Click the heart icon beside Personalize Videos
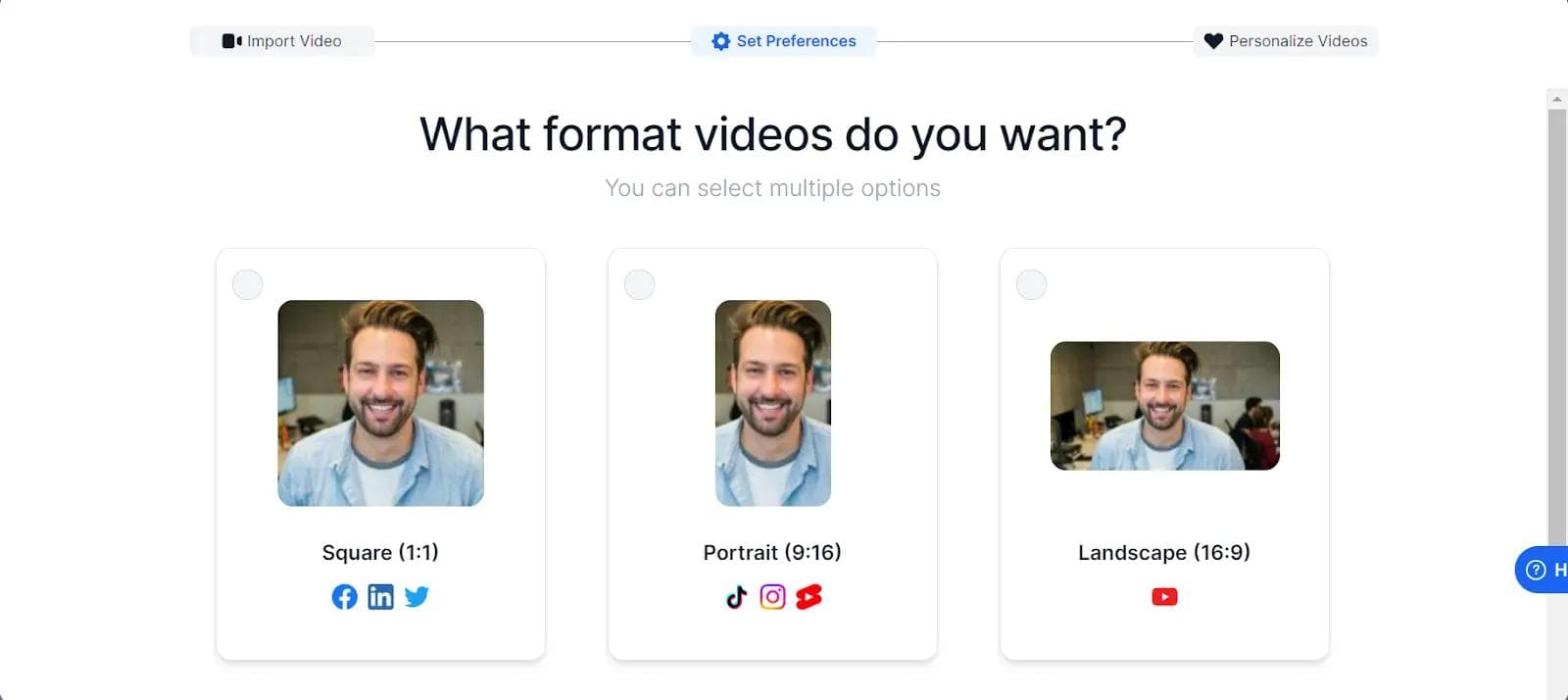This screenshot has width=1568, height=700. click(1213, 41)
